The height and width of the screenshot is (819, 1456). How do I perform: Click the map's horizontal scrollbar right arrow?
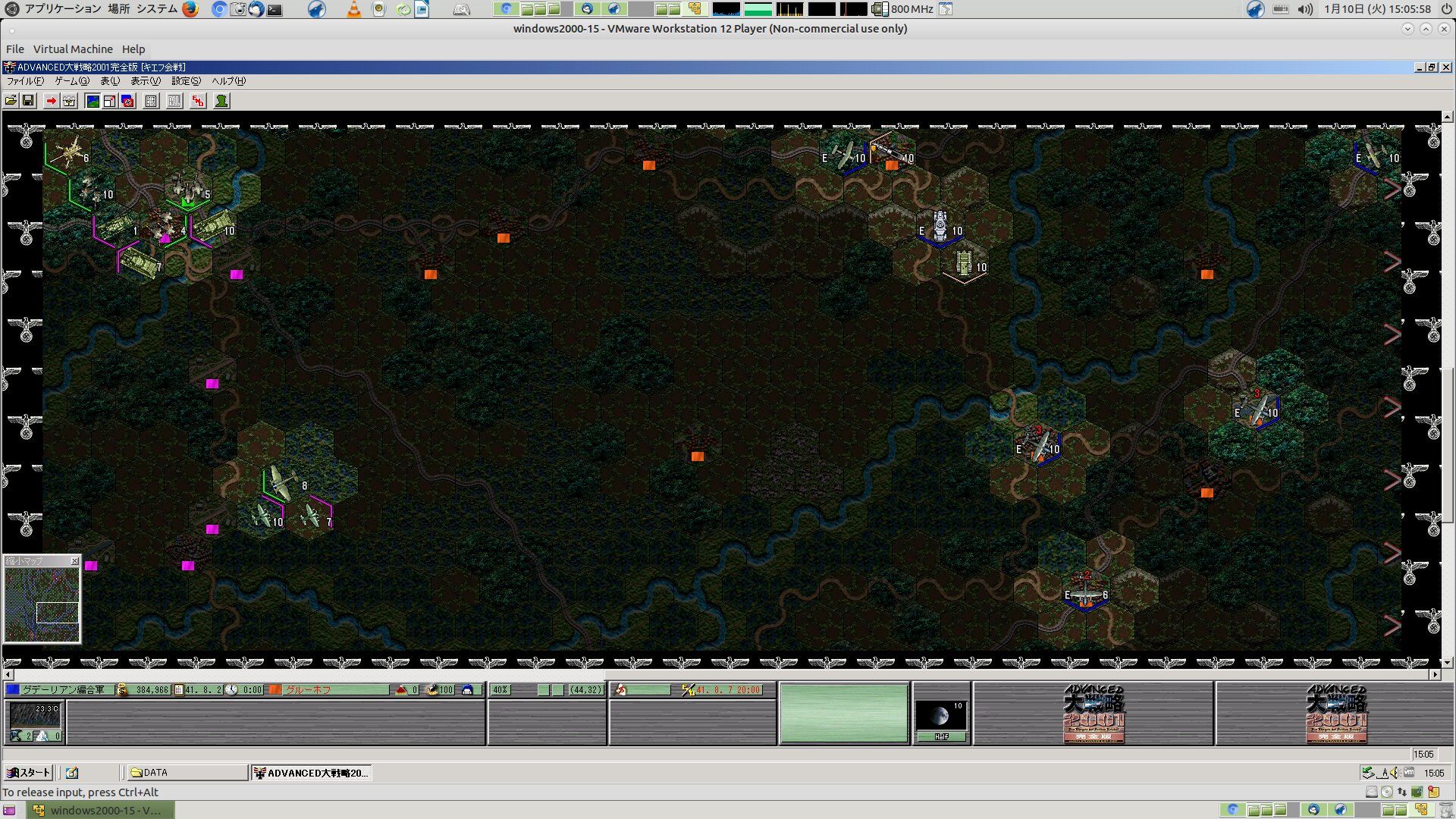point(1435,674)
